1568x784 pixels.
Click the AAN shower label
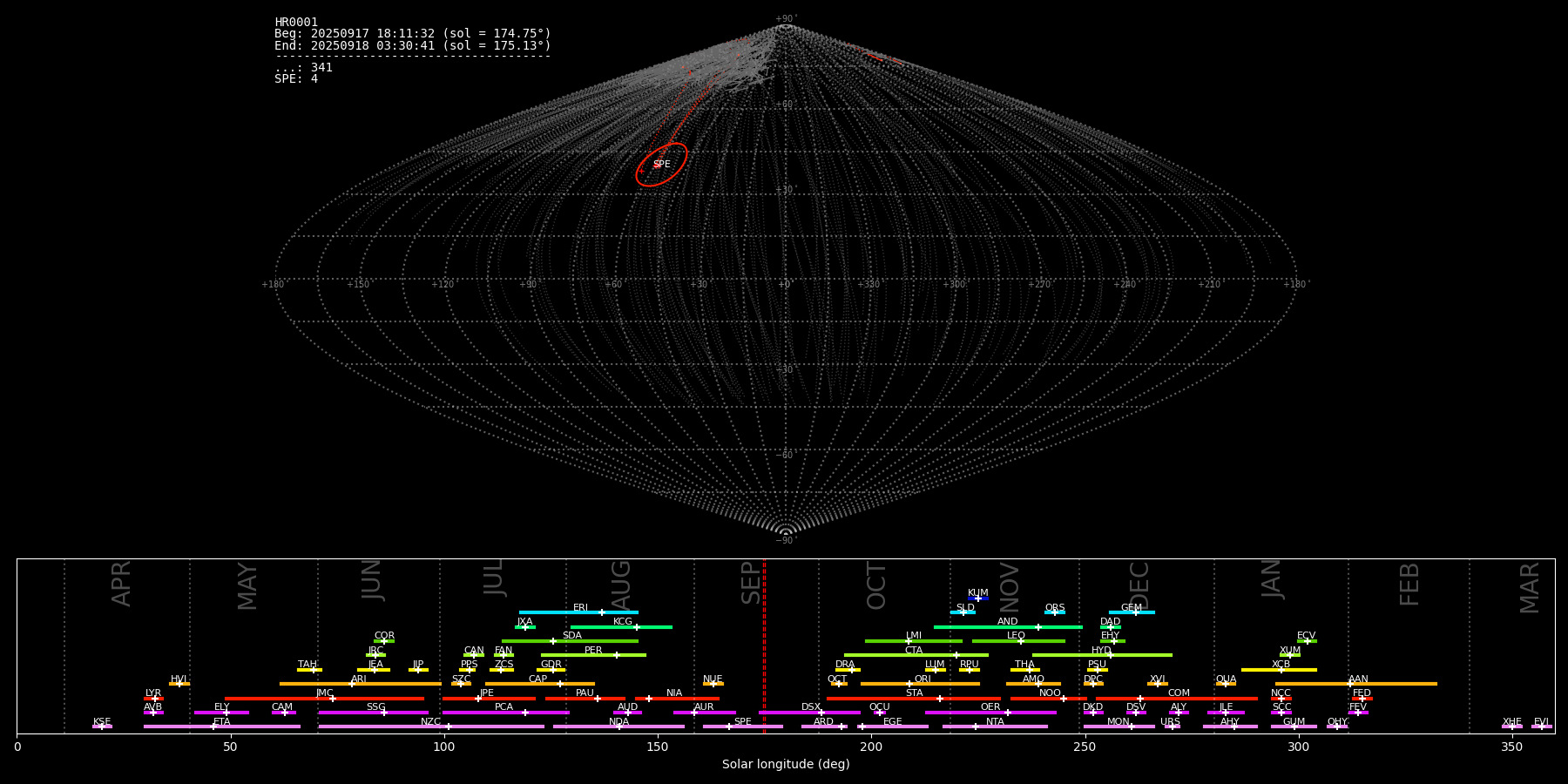[1358, 679]
